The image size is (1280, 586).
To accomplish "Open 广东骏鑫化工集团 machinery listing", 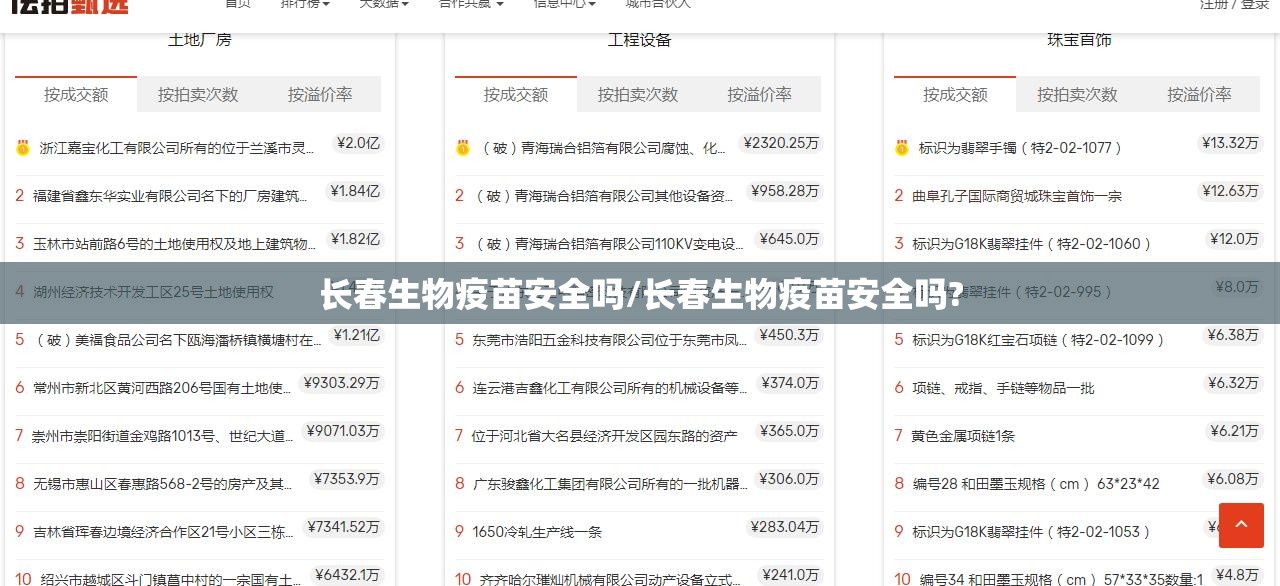I will (610, 484).
